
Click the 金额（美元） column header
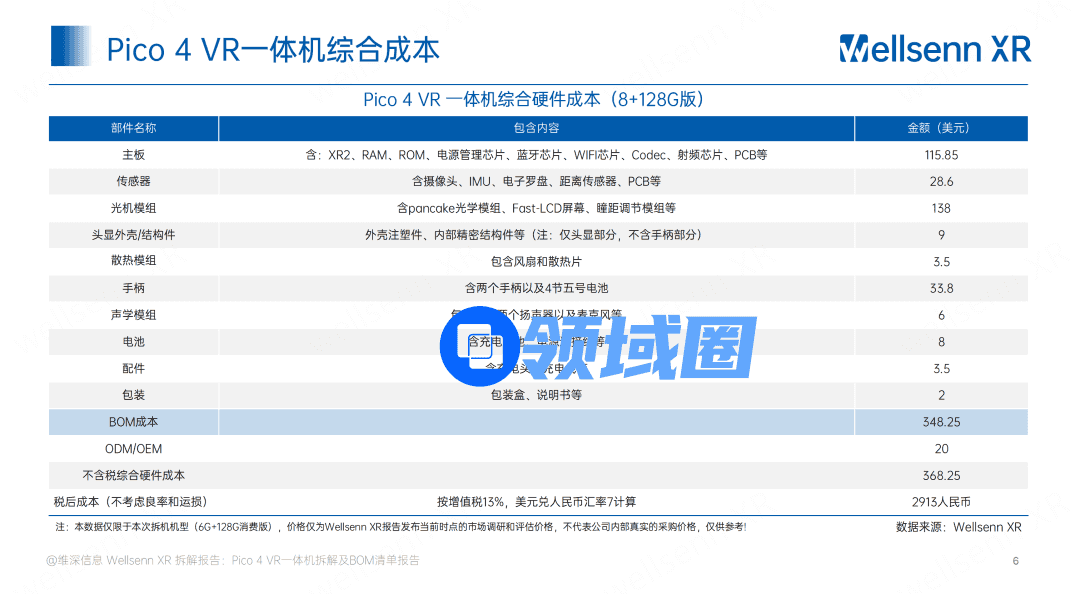[940, 128]
